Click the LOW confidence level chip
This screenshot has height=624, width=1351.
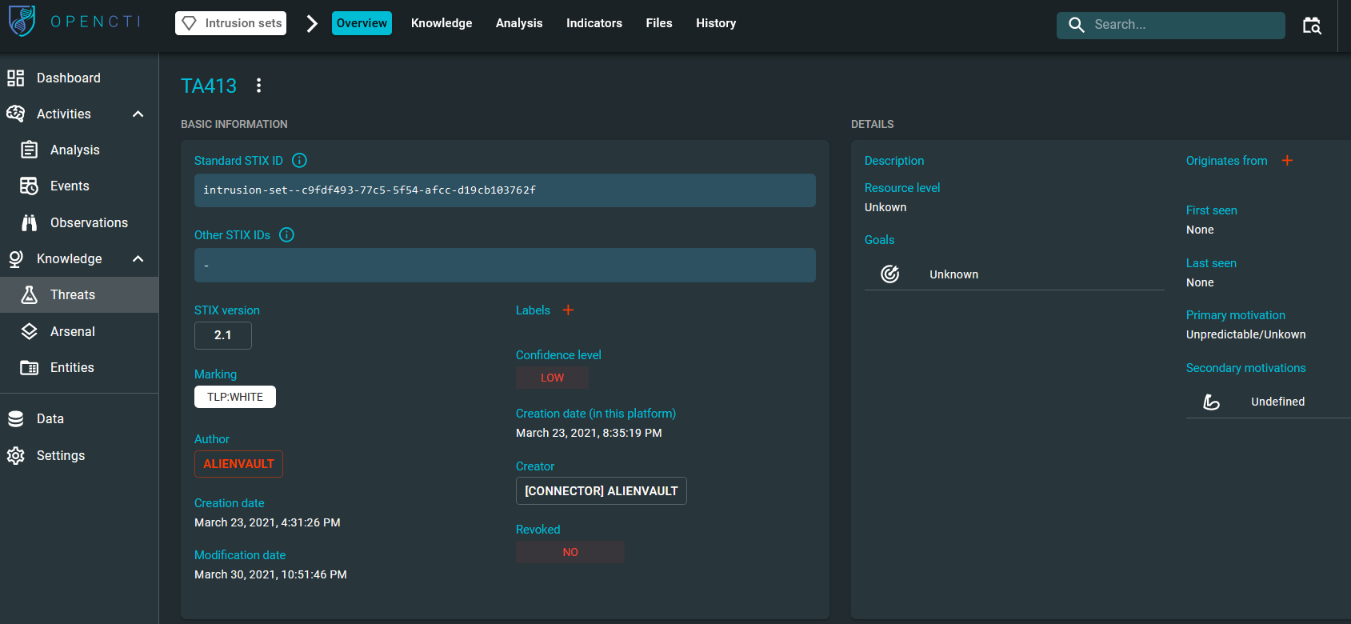(552, 378)
